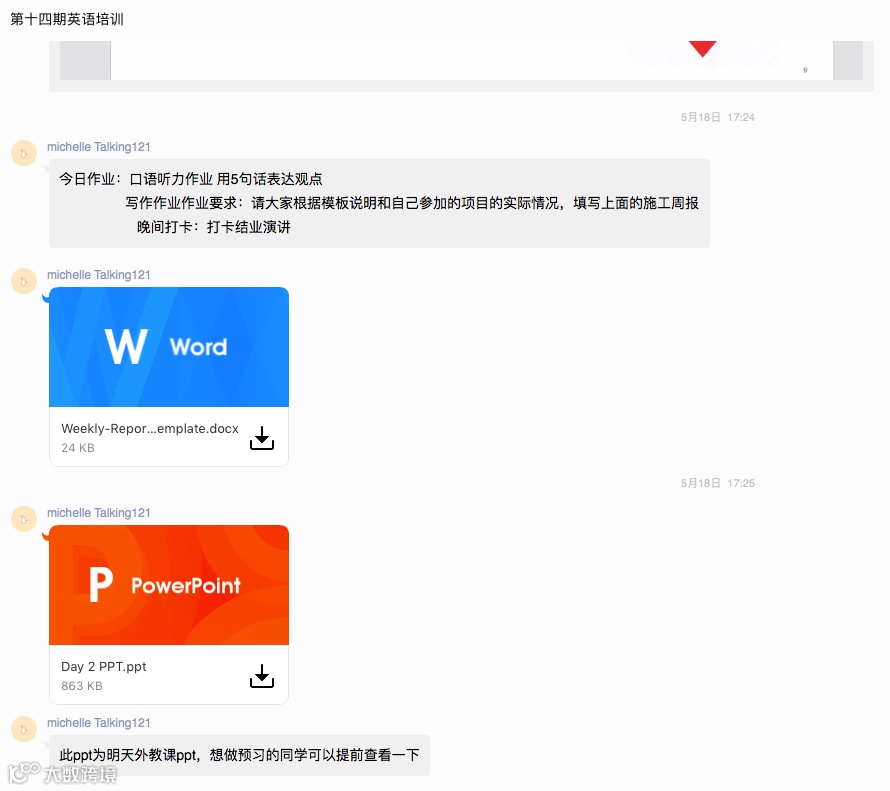Click sender name above the PowerPoint file
This screenshot has height=791, width=890.
tap(99, 513)
